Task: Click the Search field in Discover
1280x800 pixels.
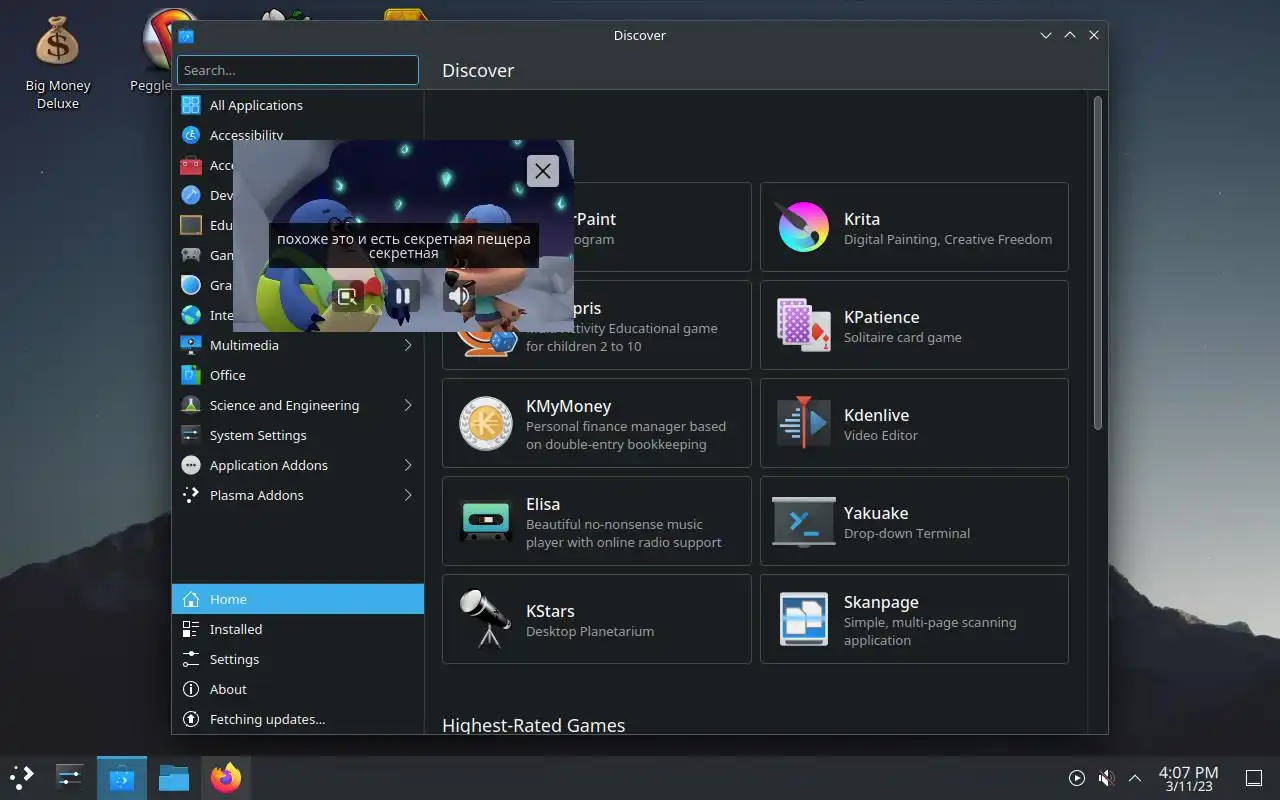Action: coord(298,70)
